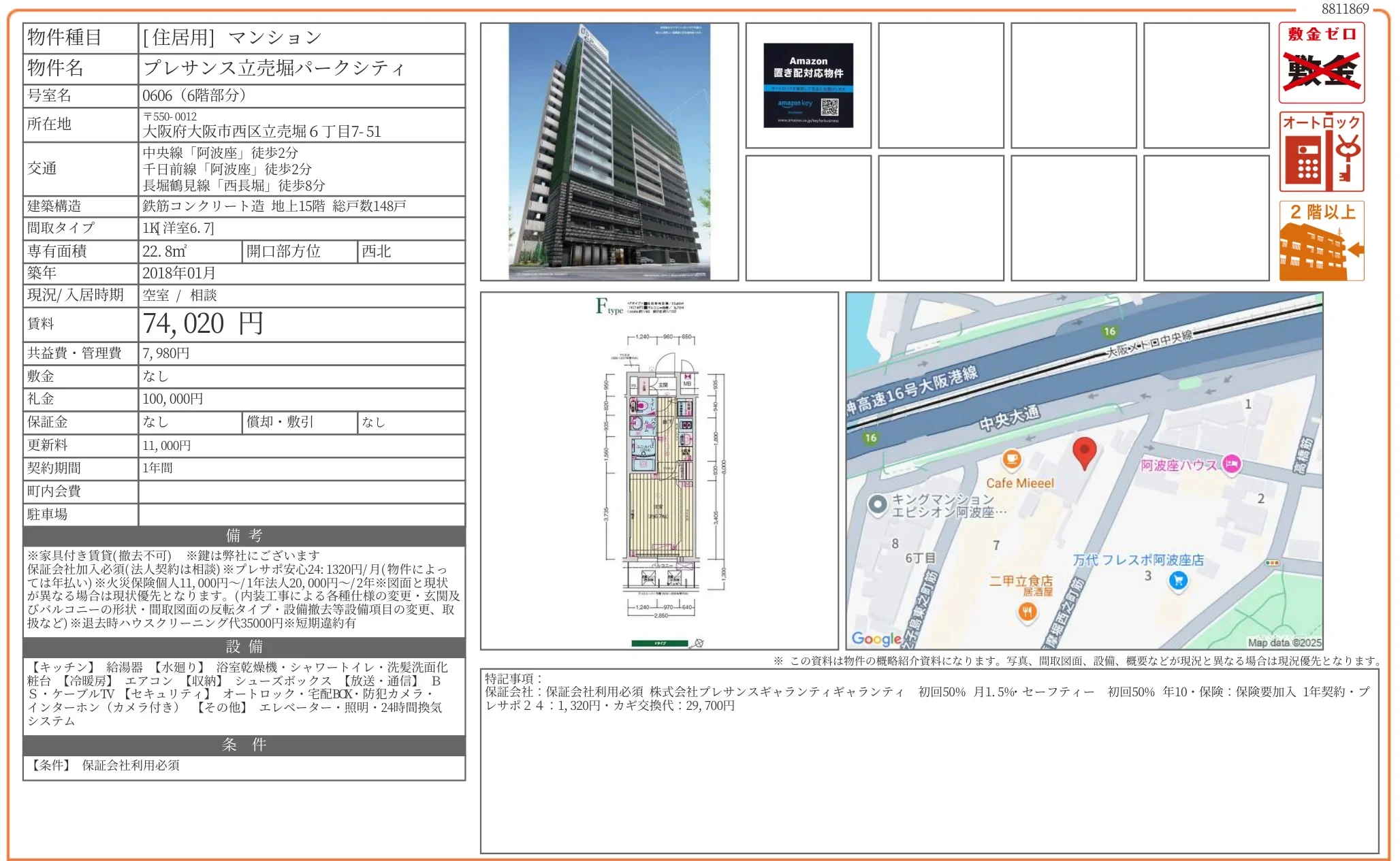Image resolution: width=1400 pixels, height=861 pixels.
Task: Click the 二甲立食店 restaurant marker icon
Action: (1027, 612)
